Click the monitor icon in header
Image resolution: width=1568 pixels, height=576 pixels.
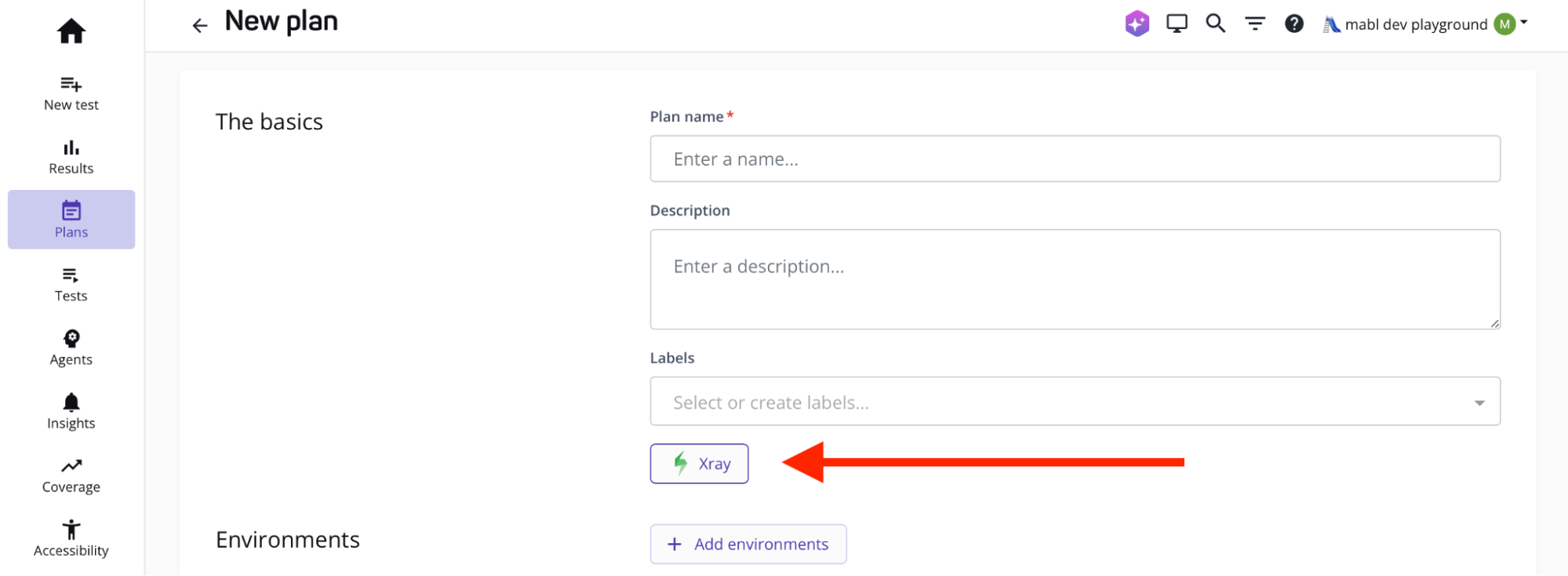pyautogui.click(x=1177, y=24)
